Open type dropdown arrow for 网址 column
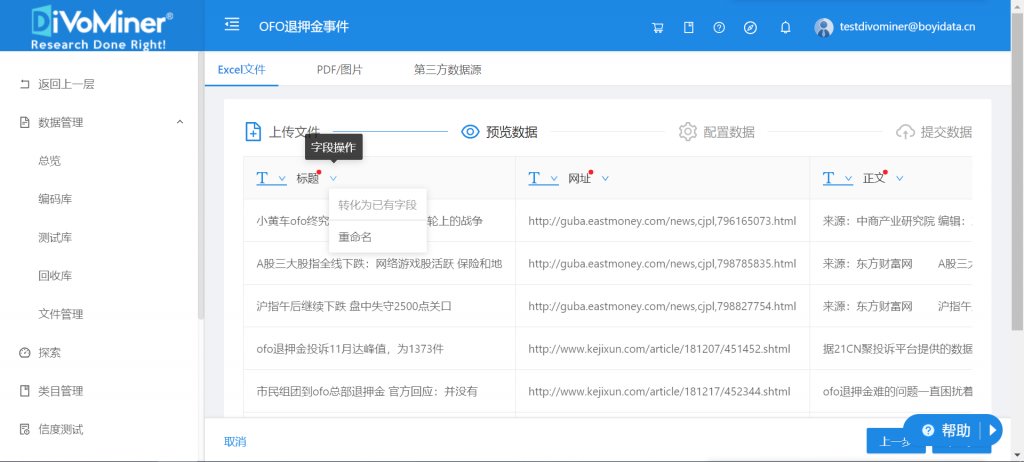This screenshot has height=462, width=1024. coord(554,178)
